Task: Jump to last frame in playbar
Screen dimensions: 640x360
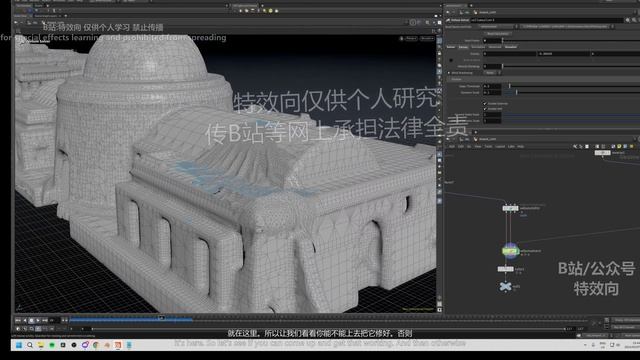Action: (x=45, y=320)
